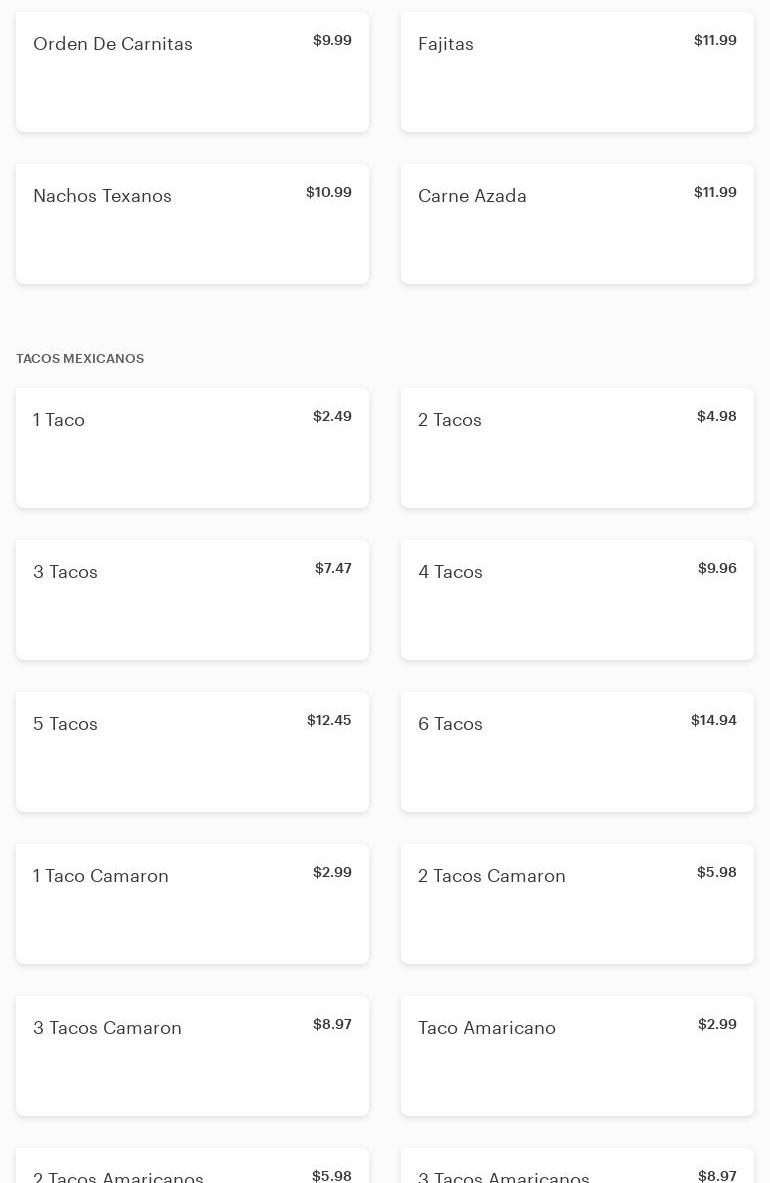Open the 6 Tacos item
The width and height of the screenshot is (770, 1183).
[x=577, y=752]
